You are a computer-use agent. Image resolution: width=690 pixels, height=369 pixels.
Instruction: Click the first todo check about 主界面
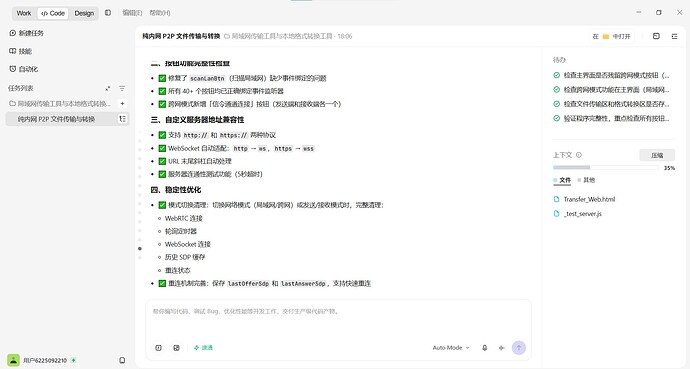pos(556,75)
